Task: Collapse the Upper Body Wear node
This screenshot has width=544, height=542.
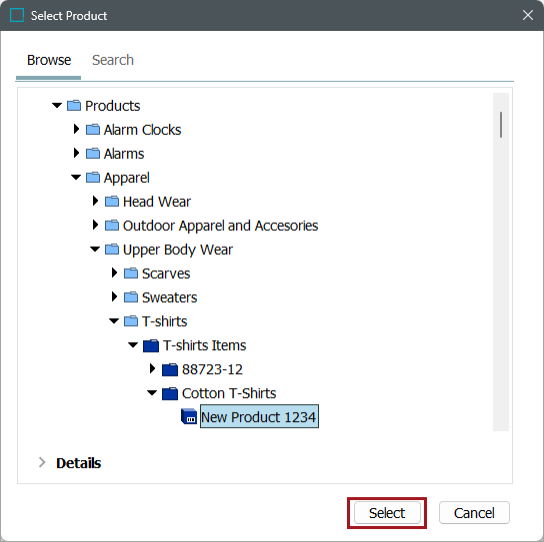Action: click(95, 249)
